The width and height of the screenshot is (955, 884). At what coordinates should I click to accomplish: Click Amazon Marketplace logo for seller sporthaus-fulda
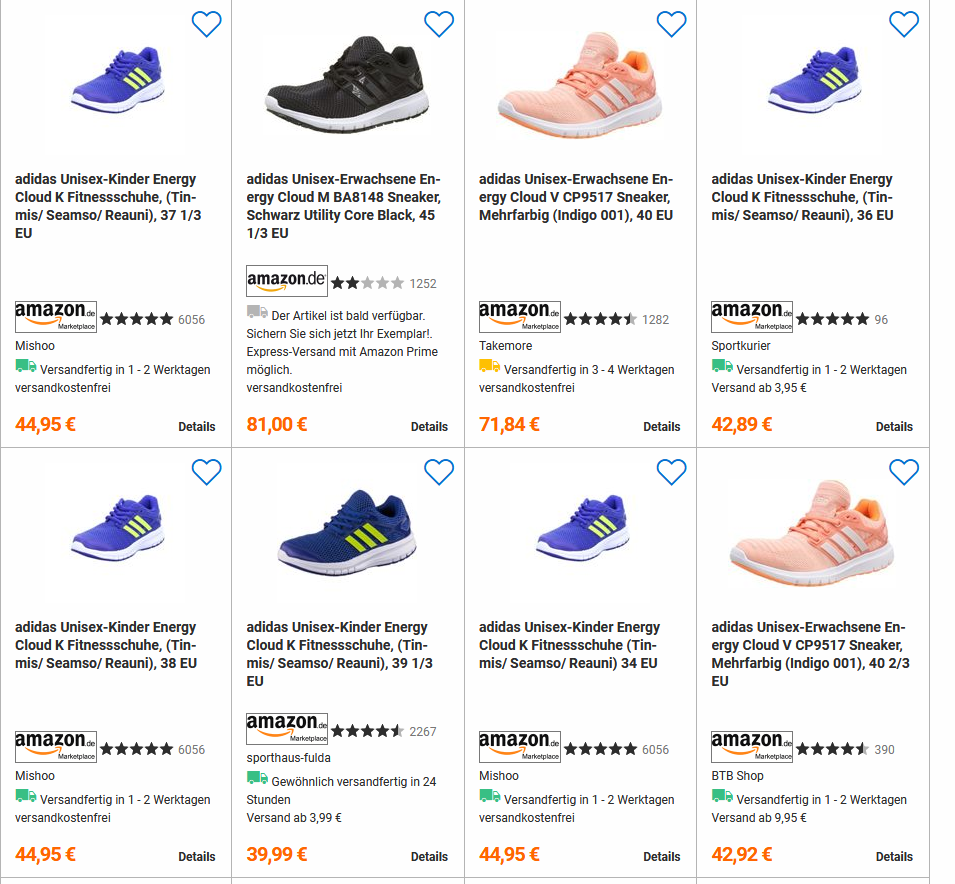pos(287,728)
